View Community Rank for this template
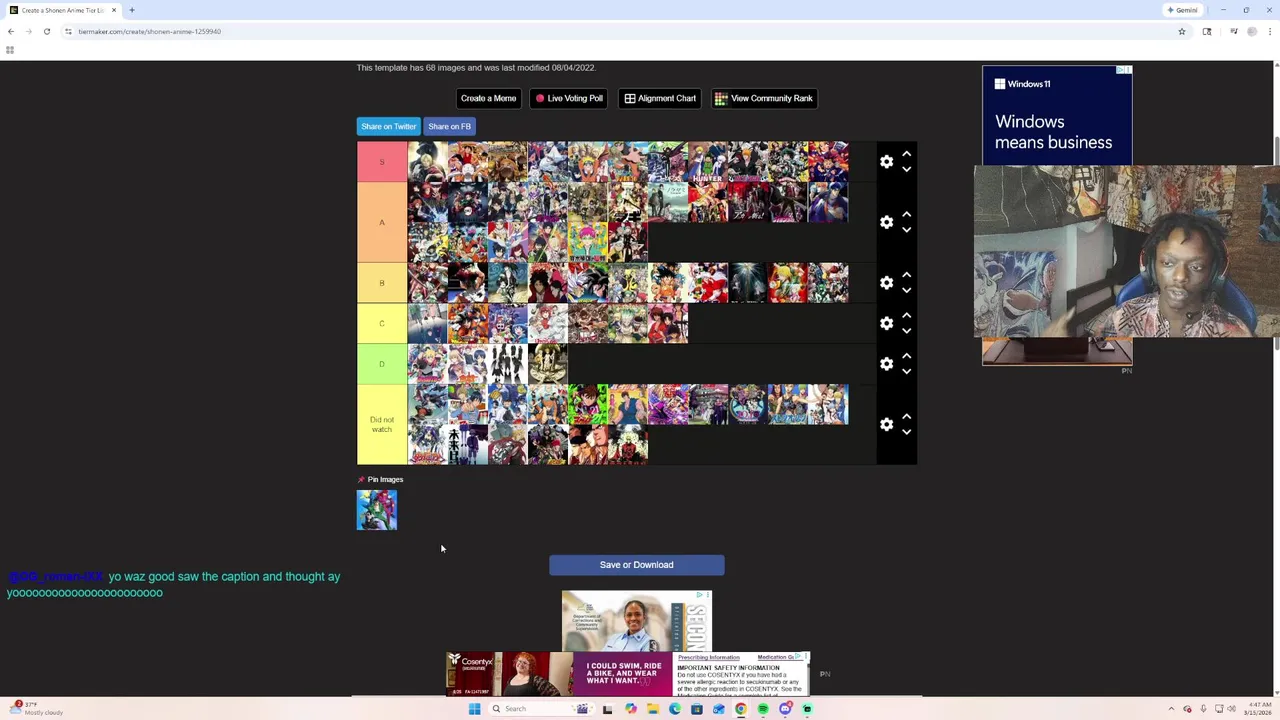 pos(764,98)
